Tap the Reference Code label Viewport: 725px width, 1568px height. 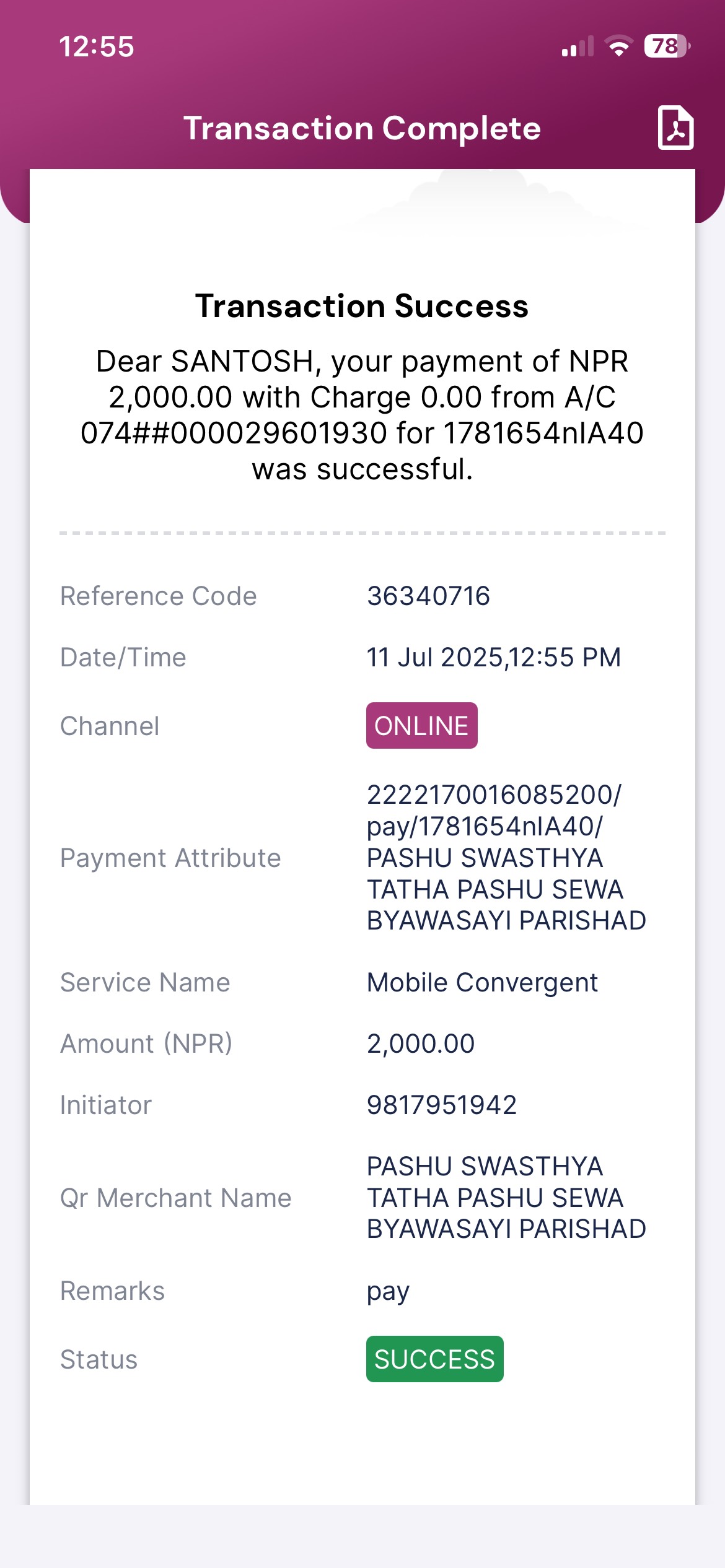click(x=159, y=596)
